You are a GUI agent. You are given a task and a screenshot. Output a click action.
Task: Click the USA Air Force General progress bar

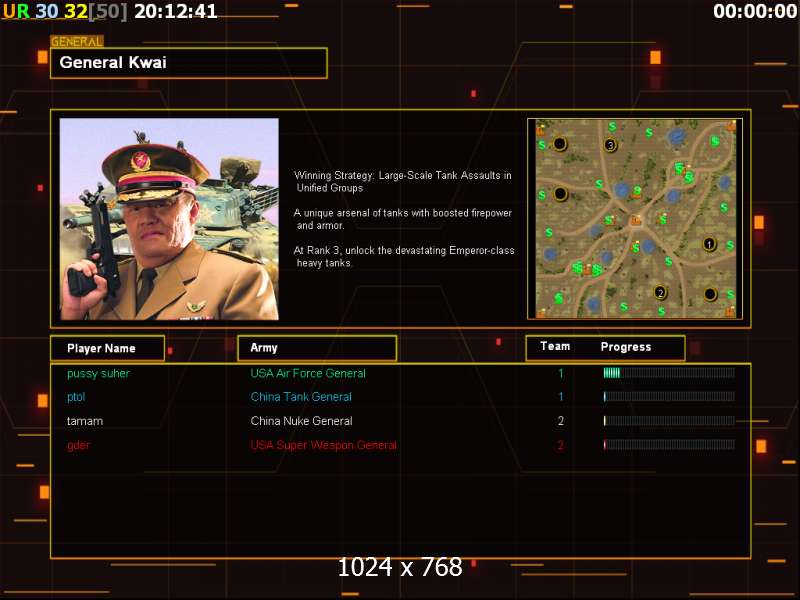point(668,373)
